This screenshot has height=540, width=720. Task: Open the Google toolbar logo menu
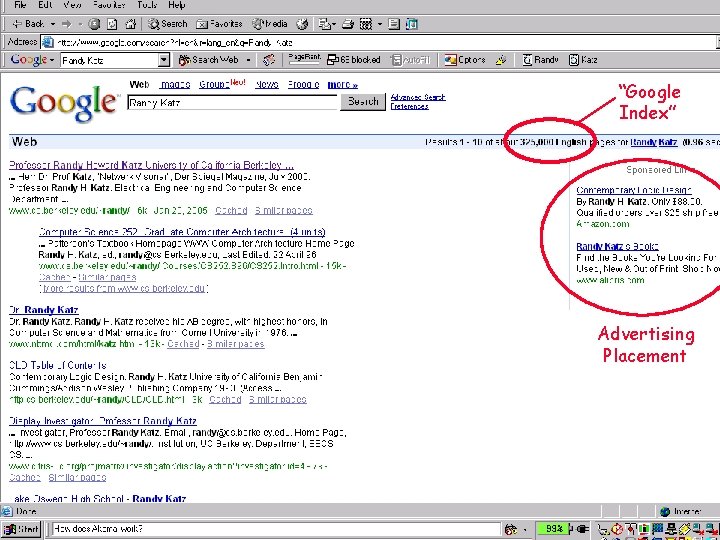point(32,60)
